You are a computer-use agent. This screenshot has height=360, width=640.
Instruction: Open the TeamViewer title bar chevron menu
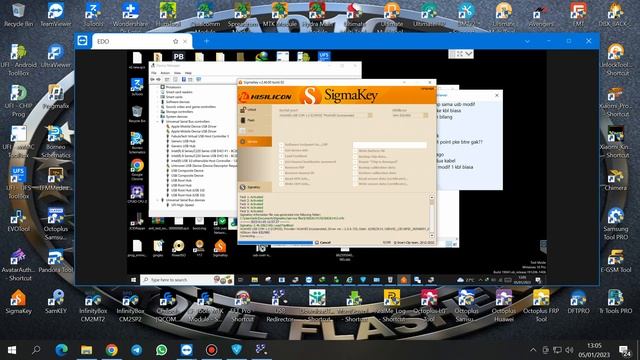pyautogui.click(x=527, y=41)
